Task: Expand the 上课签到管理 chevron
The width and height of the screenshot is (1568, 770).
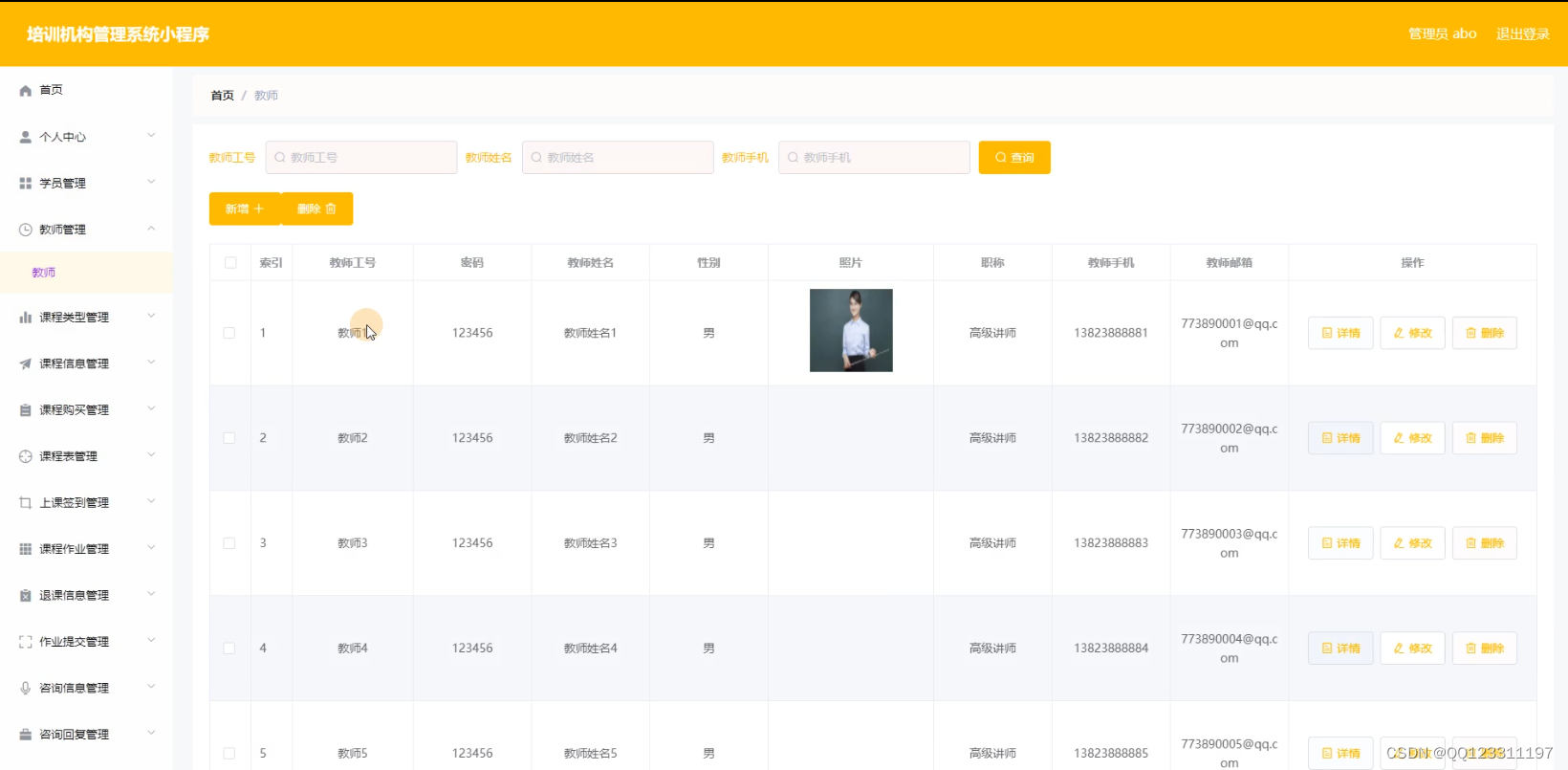Action: pyautogui.click(x=151, y=501)
